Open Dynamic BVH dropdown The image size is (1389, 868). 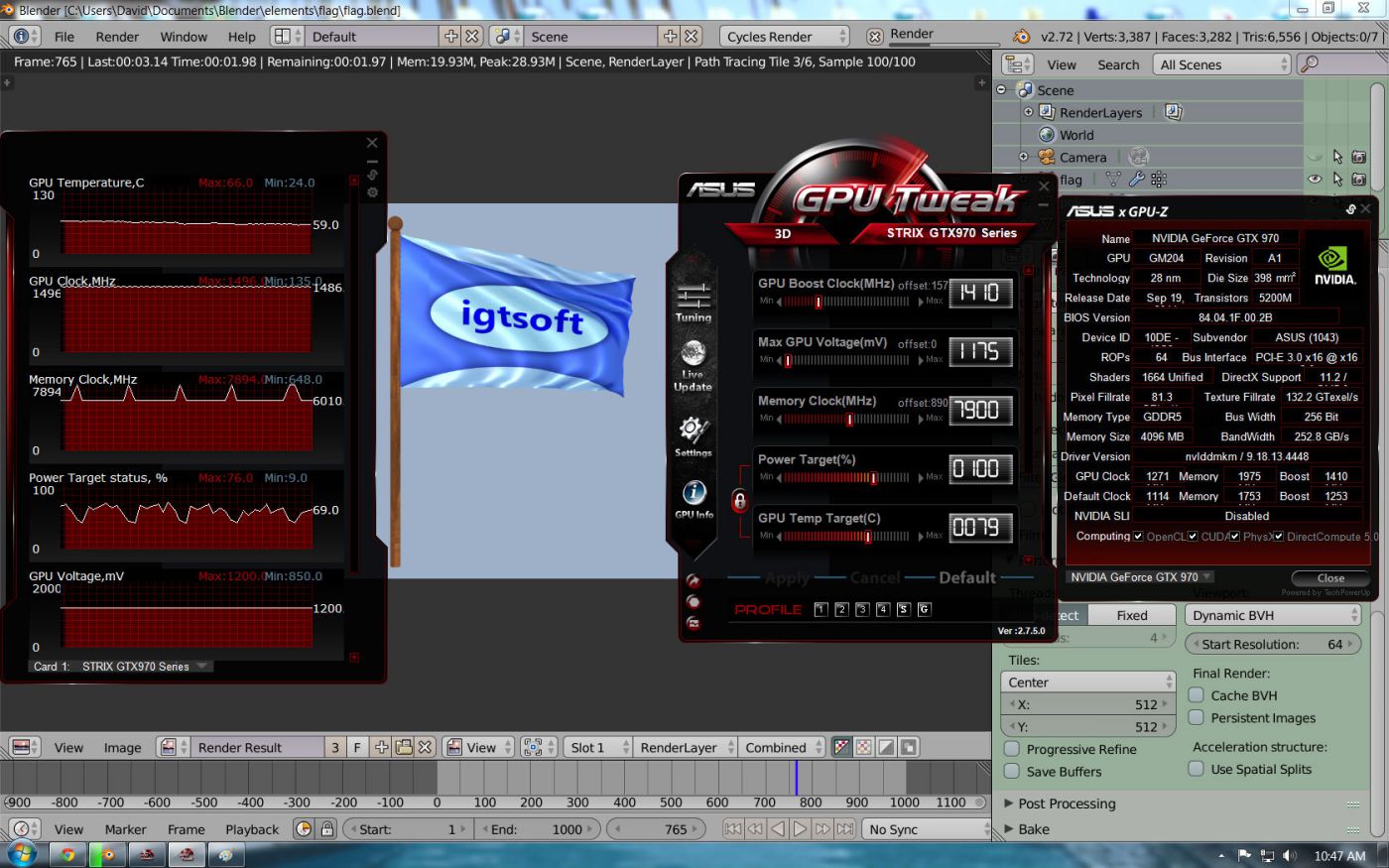1273,615
